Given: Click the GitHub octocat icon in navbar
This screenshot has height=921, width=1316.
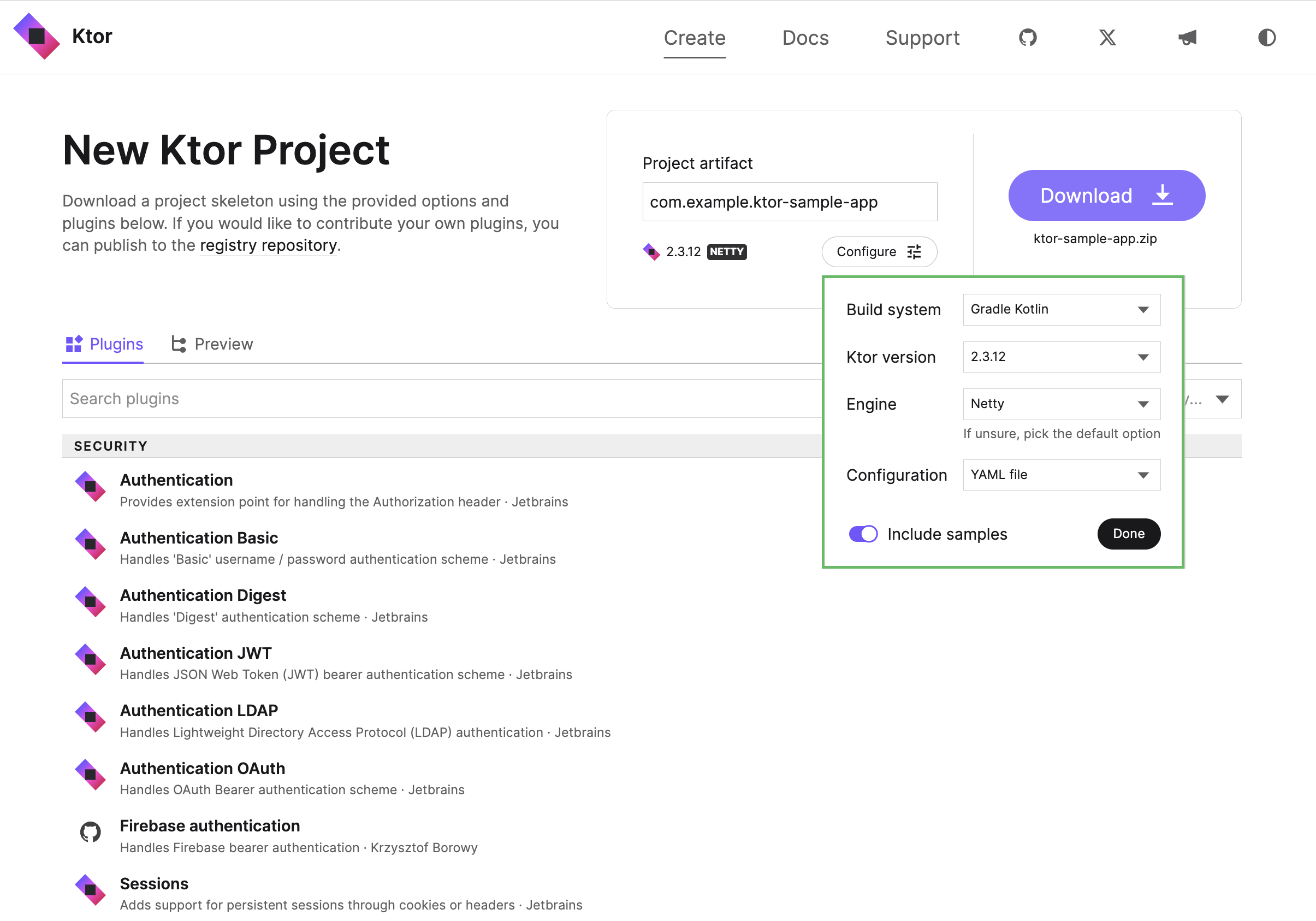Looking at the screenshot, I should 1029,37.
